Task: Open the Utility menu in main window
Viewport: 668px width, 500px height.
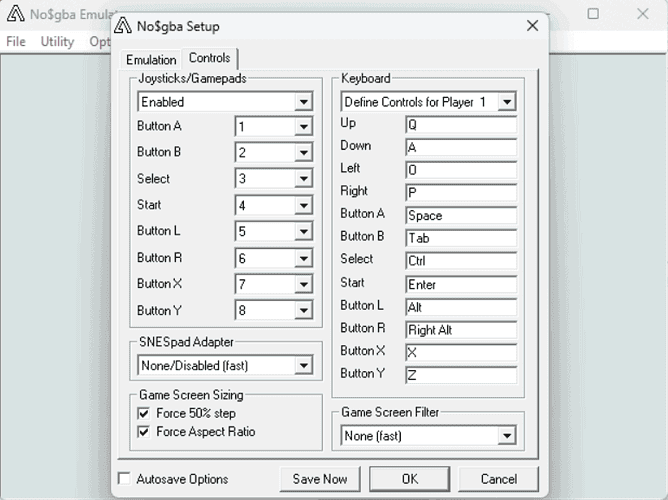Action: 57,41
